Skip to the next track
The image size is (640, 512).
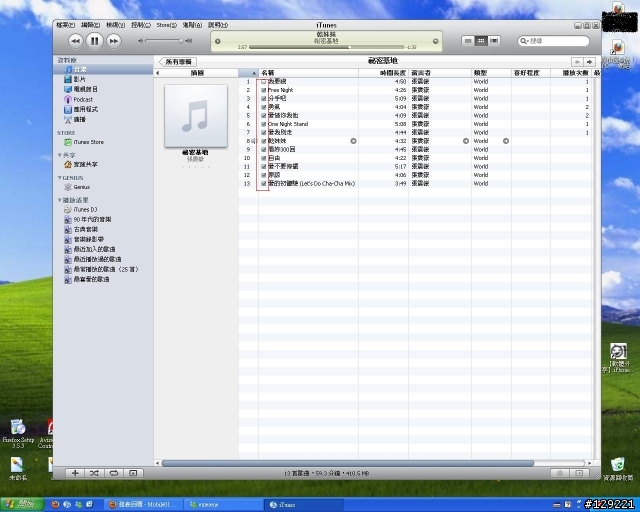point(113,41)
